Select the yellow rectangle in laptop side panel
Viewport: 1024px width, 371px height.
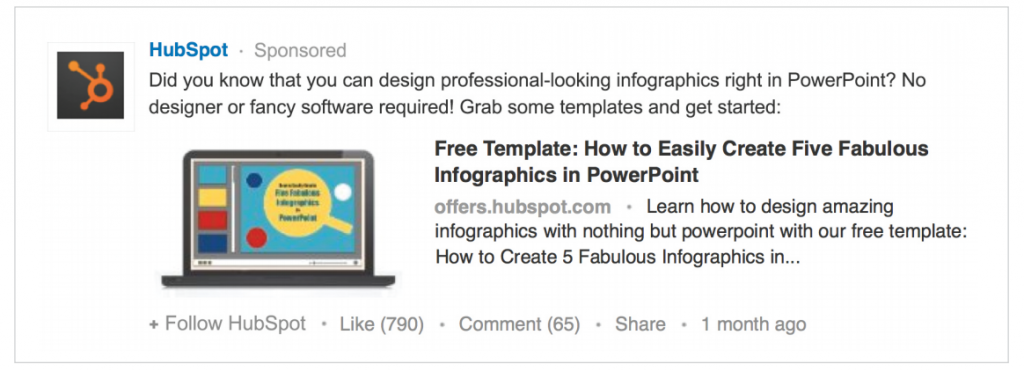(x=212, y=197)
